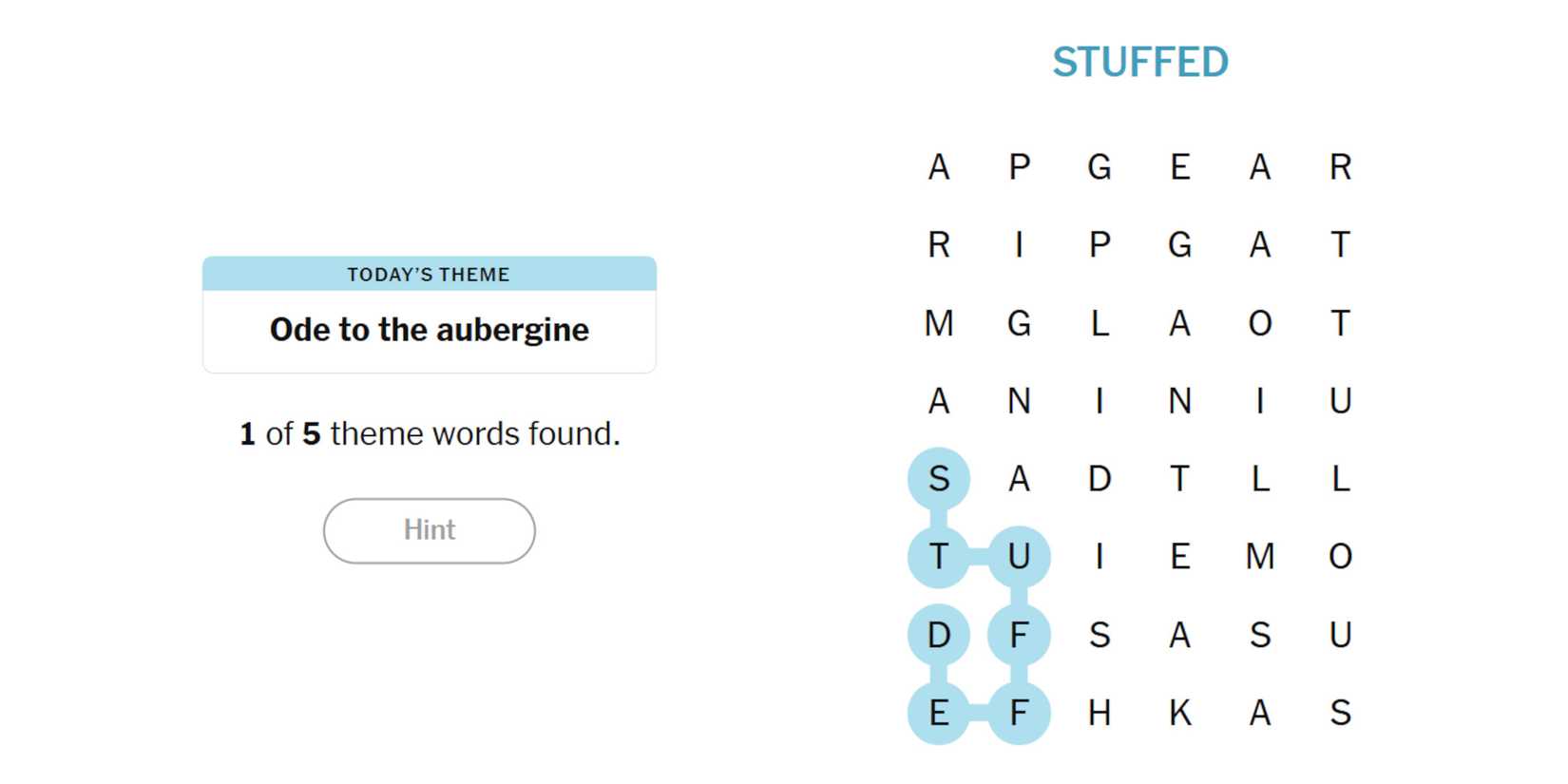The width and height of the screenshot is (1568, 784).
Task: Click the STUFFED word above the grid
Action: click(x=1139, y=63)
